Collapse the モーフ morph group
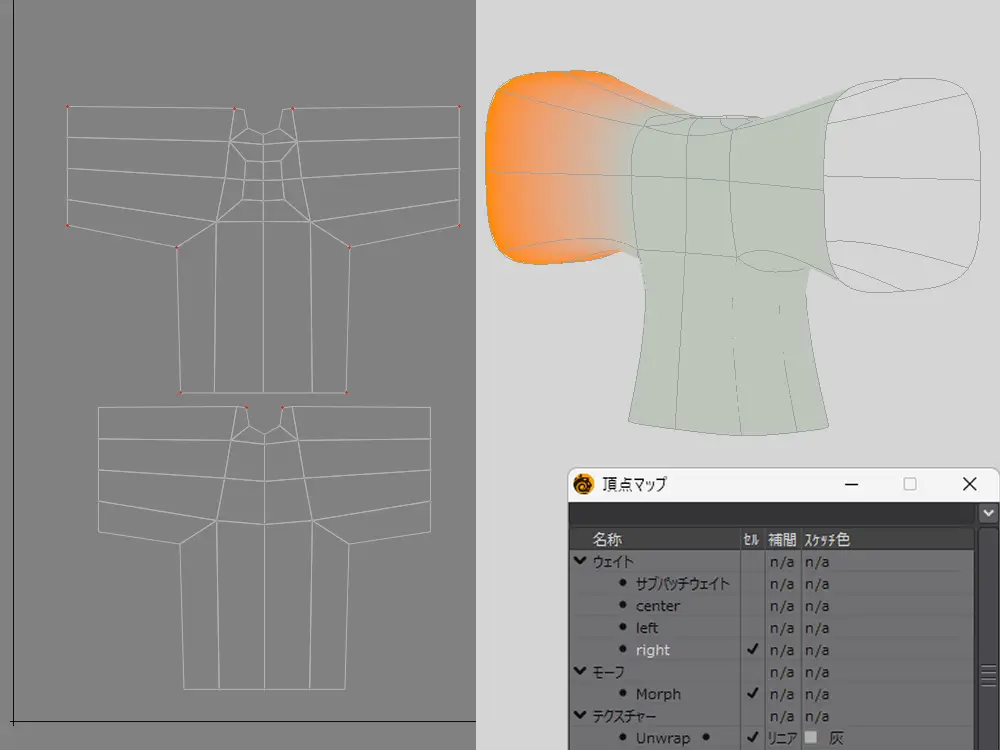This screenshot has width=1000, height=750. (580, 672)
